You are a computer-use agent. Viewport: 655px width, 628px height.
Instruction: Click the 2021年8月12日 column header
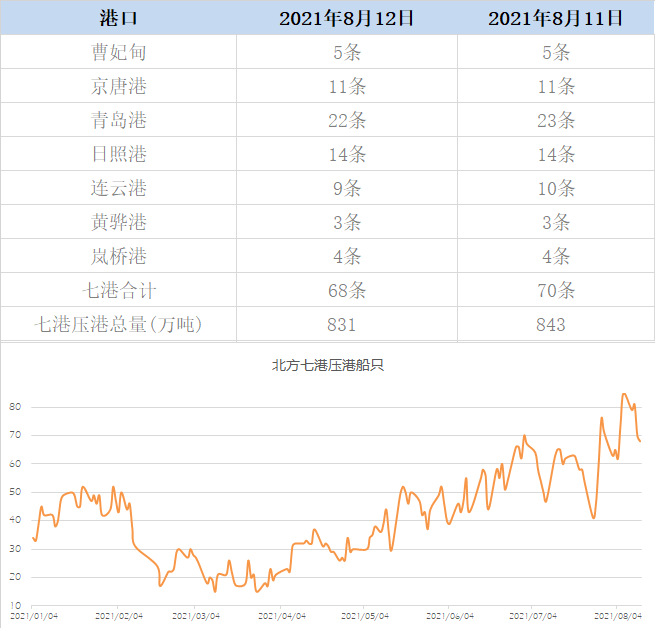[346, 19]
